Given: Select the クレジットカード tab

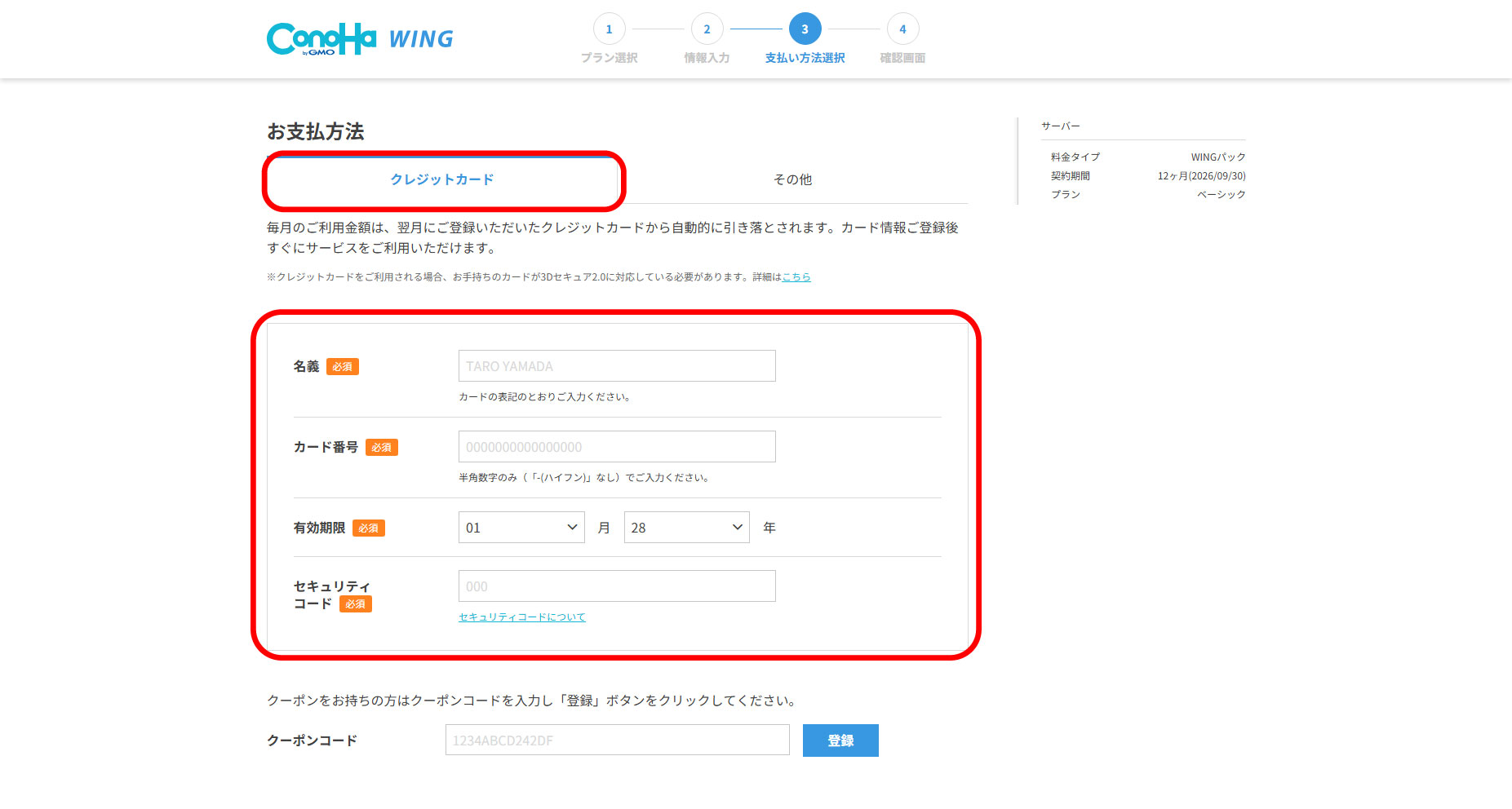Looking at the screenshot, I should click(x=442, y=179).
